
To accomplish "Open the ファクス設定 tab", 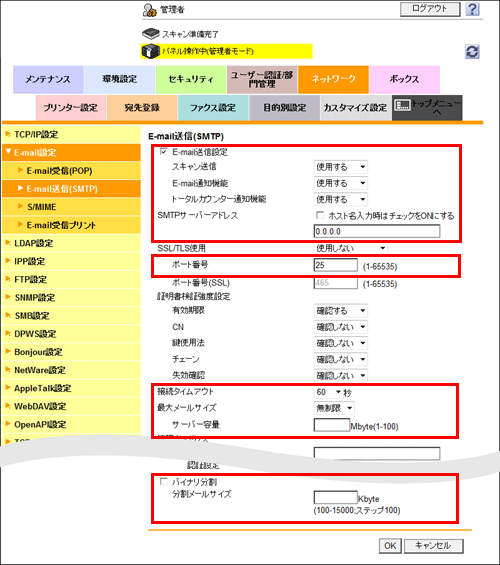I will [213, 107].
